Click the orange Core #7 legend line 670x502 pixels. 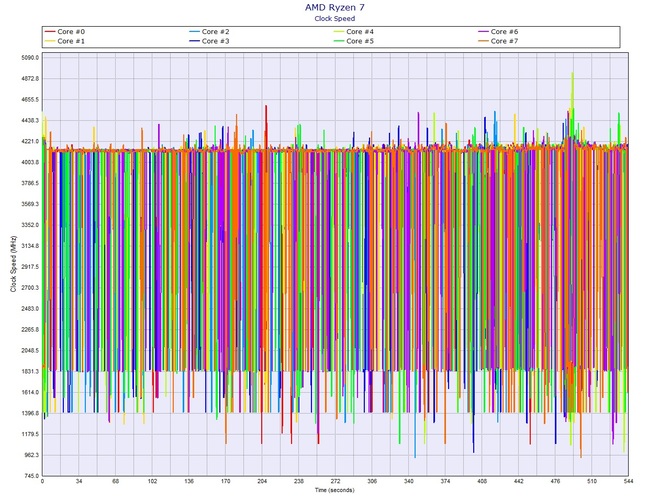483,41
